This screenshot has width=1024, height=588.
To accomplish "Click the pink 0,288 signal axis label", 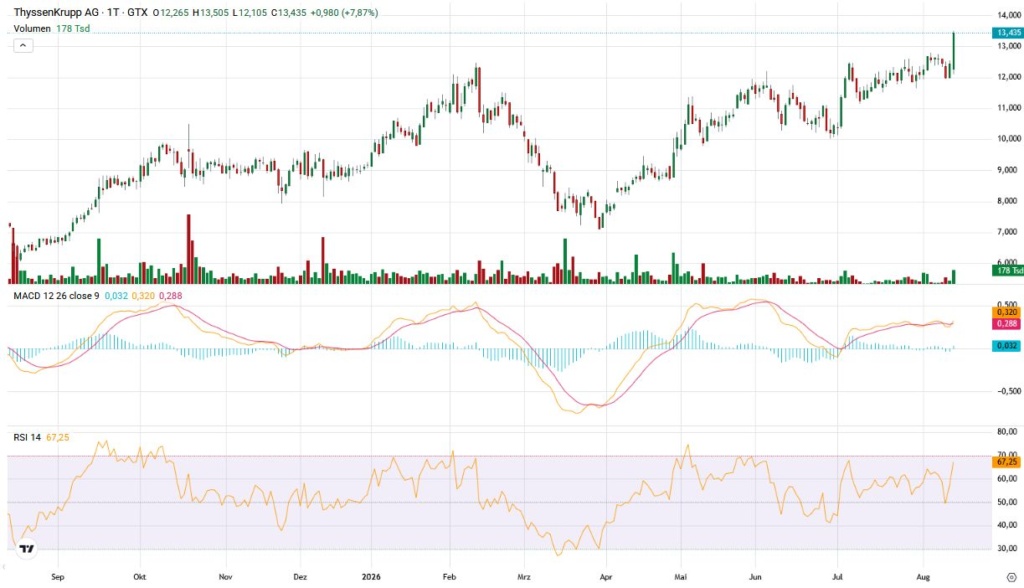I will pos(1006,323).
